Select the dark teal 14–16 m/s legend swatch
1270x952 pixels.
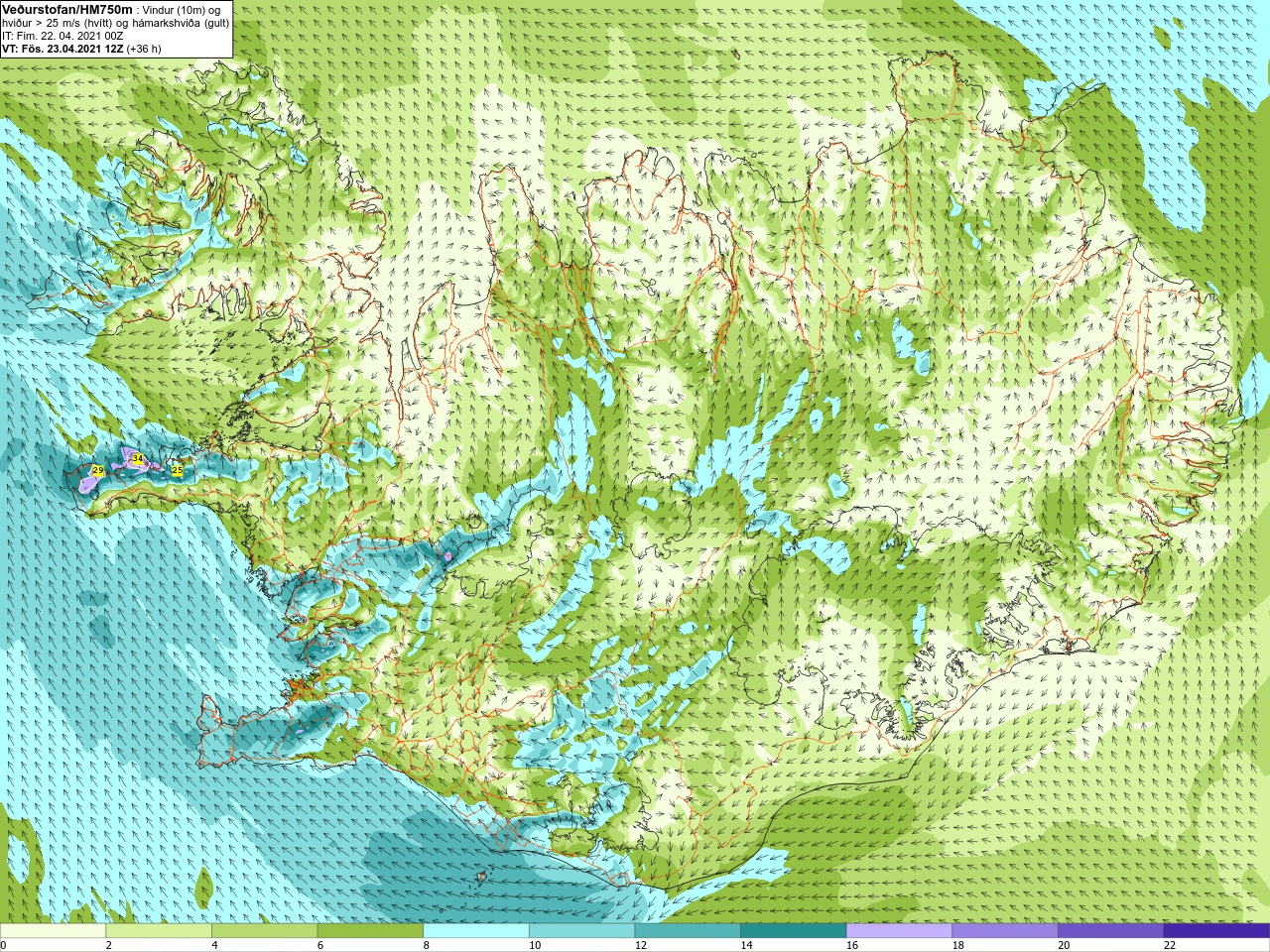pyautogui.click(x=794, y=931)
